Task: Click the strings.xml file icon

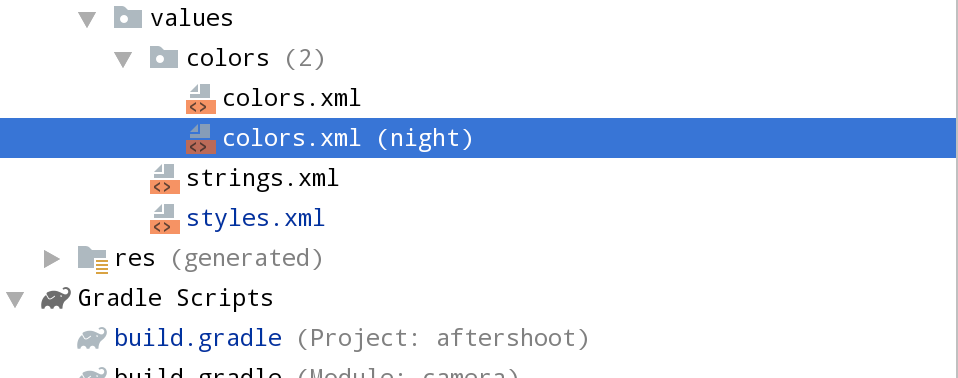Action: pyautogui.click(x=165, y=178)
